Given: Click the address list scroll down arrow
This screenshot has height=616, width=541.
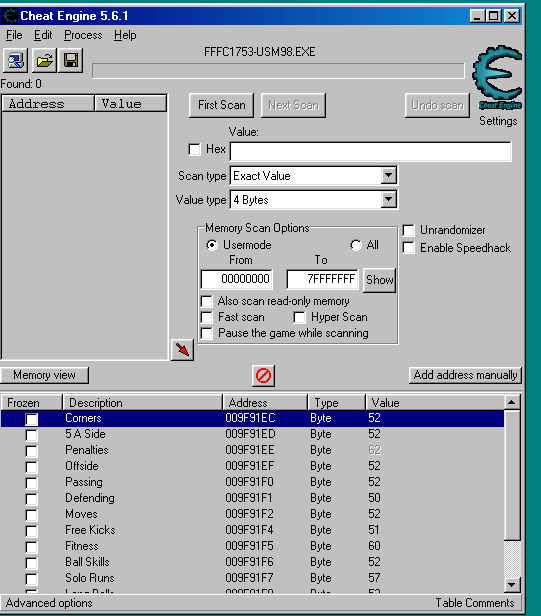Looking at the screenshot, I should click(512, 585).
